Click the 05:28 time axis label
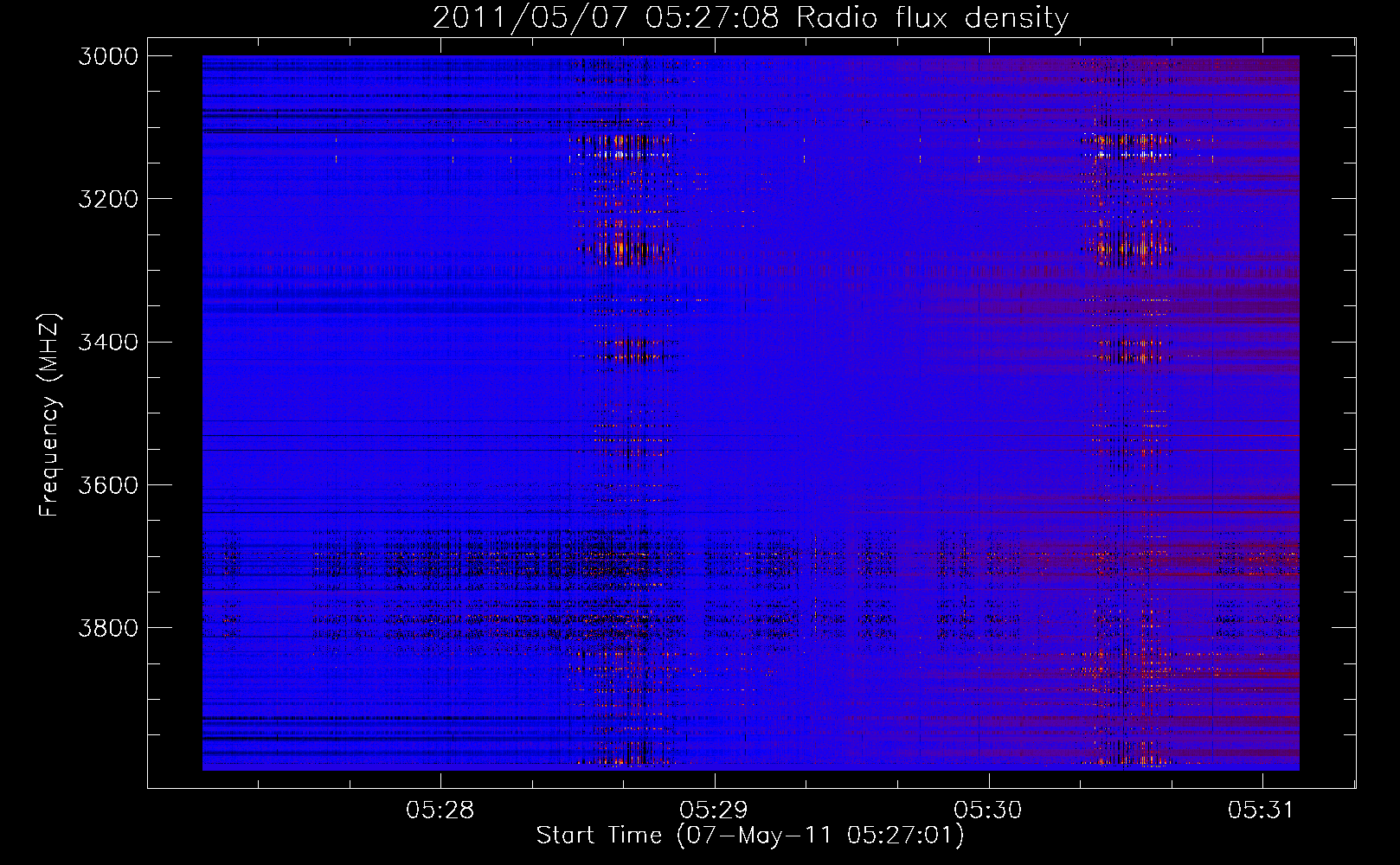1400x865 pixels. pos(440,810)
